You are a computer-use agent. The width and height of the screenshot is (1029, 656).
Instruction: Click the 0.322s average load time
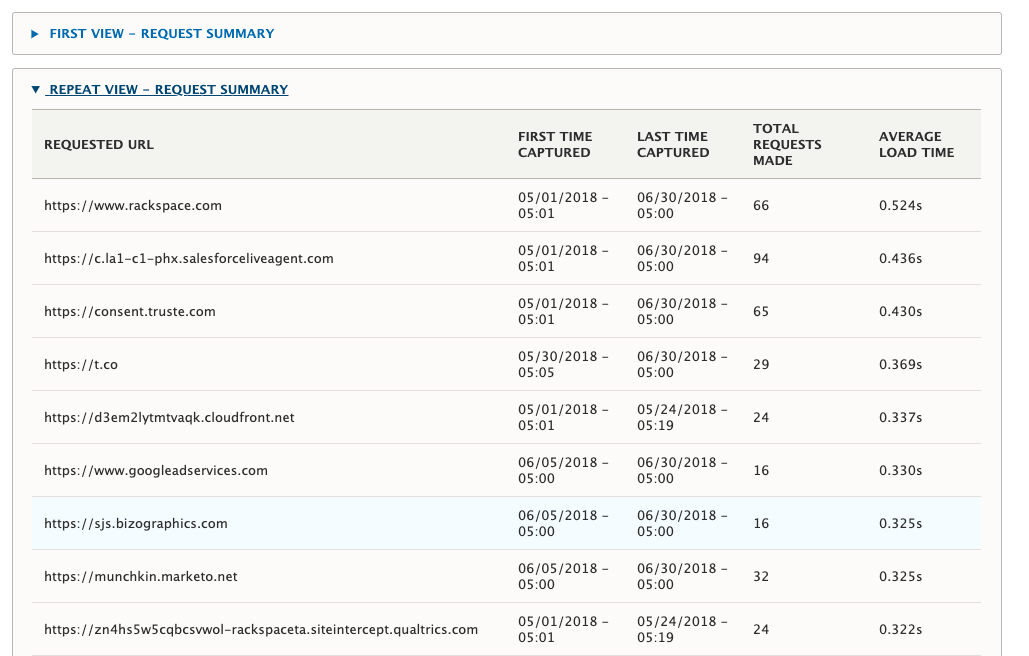point(900,630)
